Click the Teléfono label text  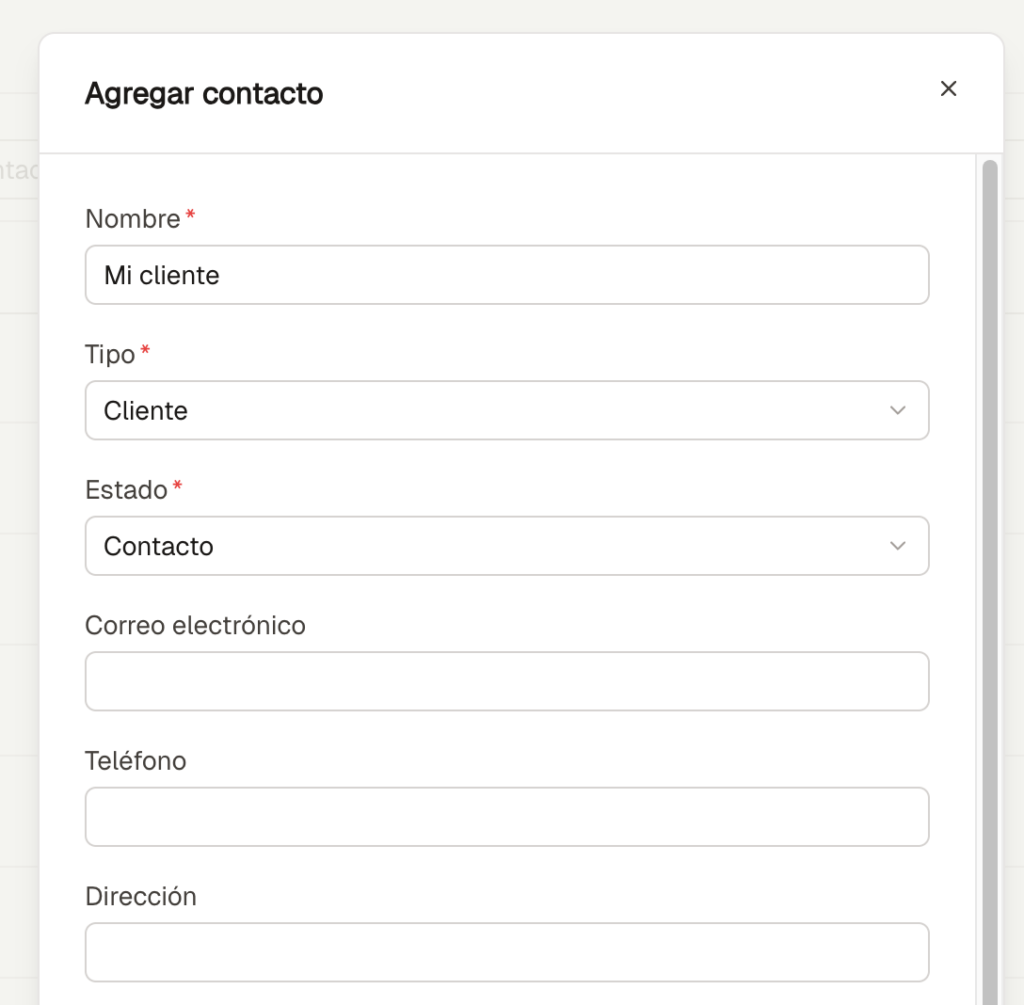[135, 761]
